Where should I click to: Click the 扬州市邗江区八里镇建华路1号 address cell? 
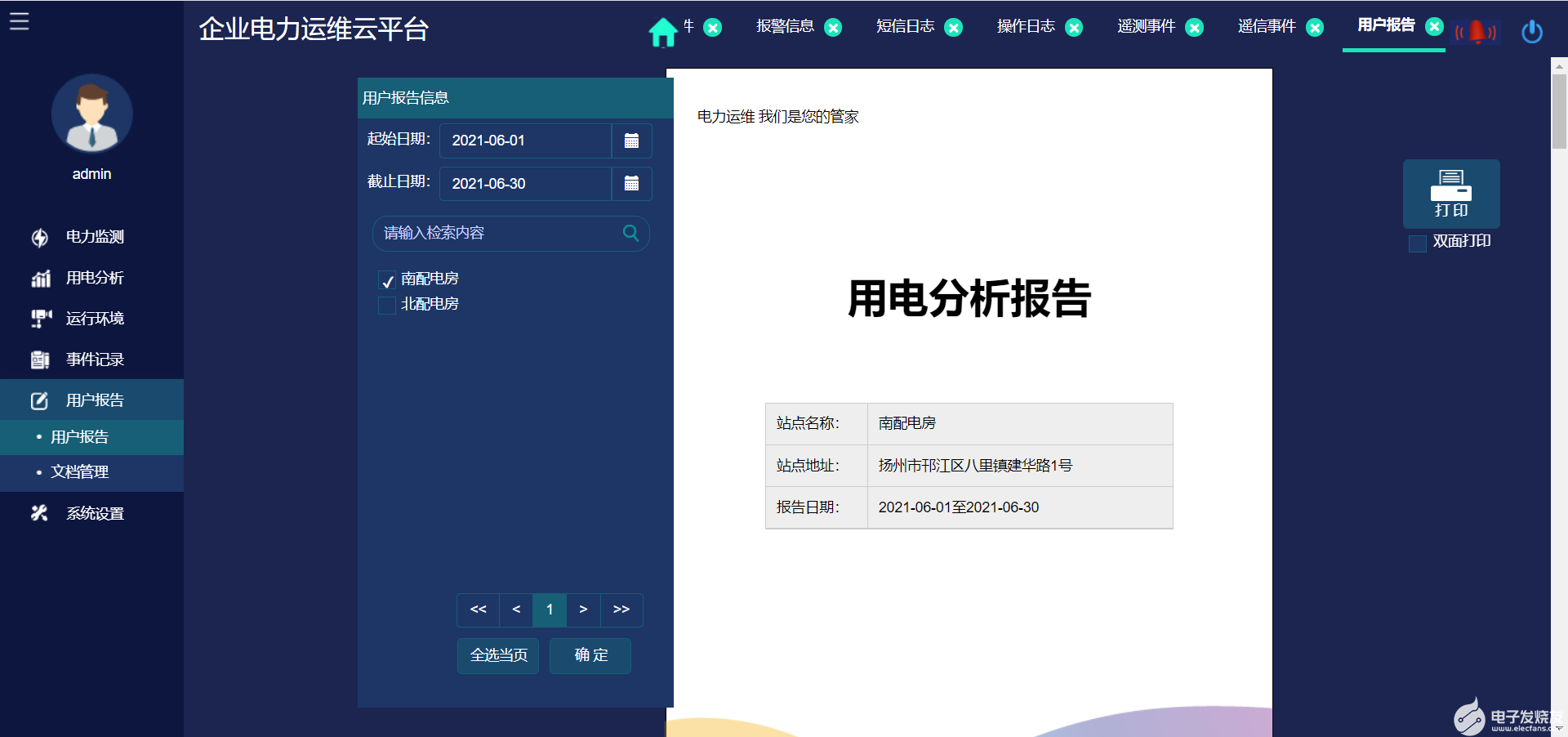1020,466
